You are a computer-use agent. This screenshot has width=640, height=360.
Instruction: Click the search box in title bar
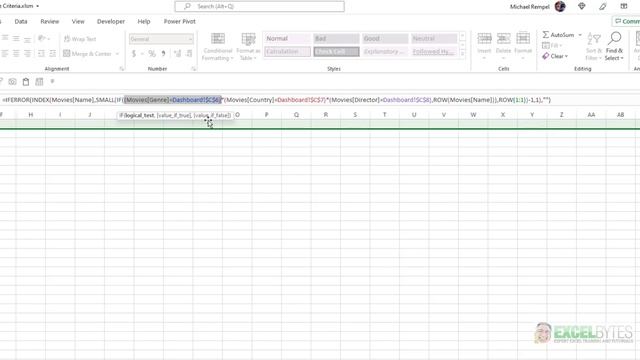click(260, 7)
